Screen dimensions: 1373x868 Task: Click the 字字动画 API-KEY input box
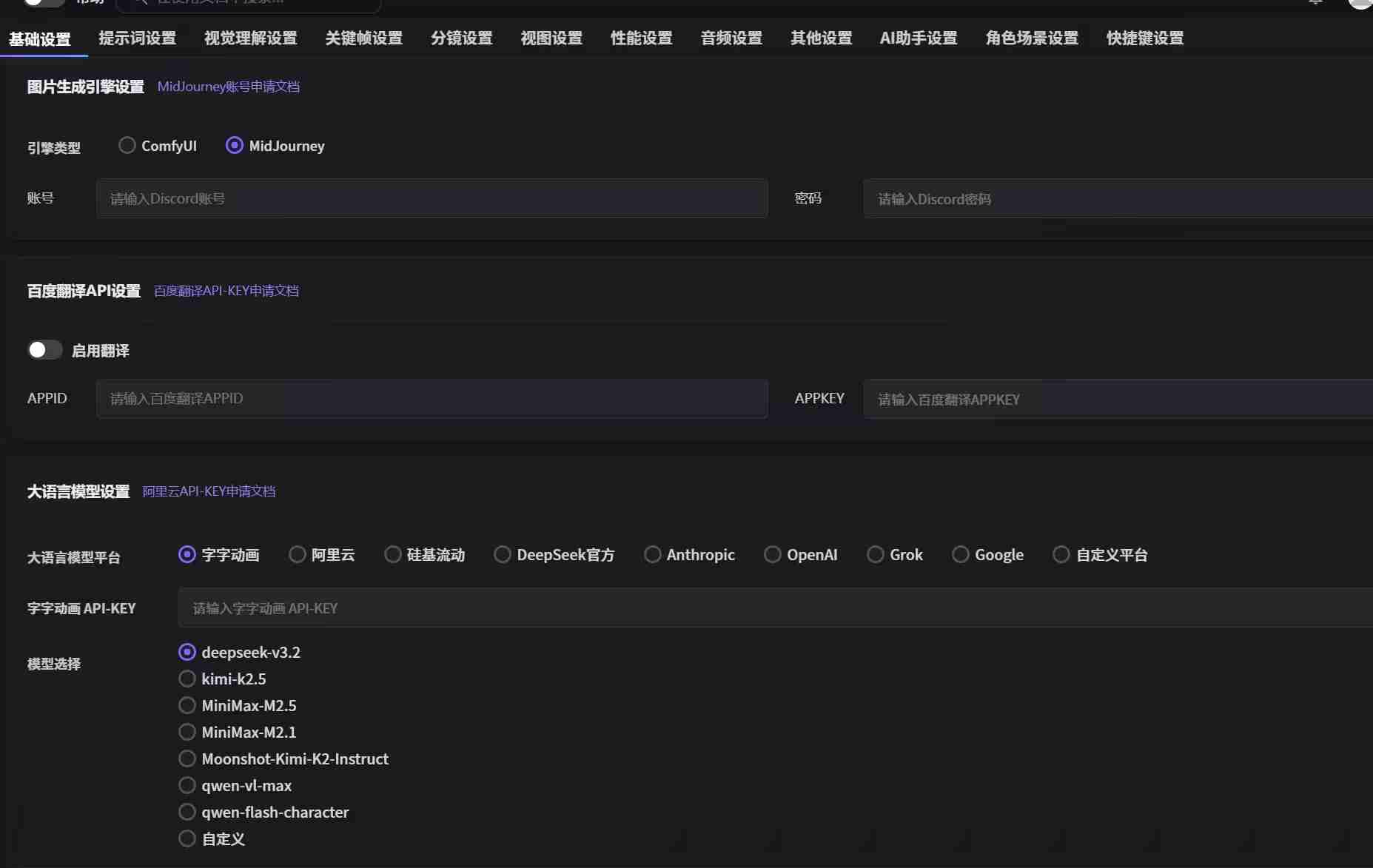pyautogui.click(x=773, y=608)
